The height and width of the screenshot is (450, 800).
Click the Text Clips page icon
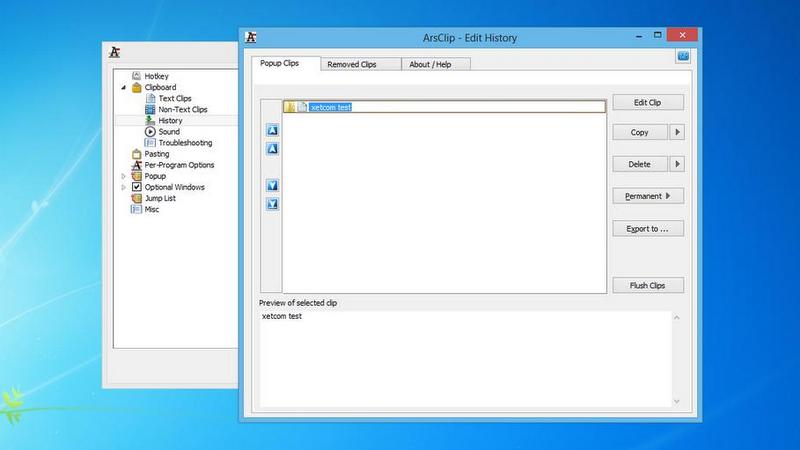[x=150, y=98]
